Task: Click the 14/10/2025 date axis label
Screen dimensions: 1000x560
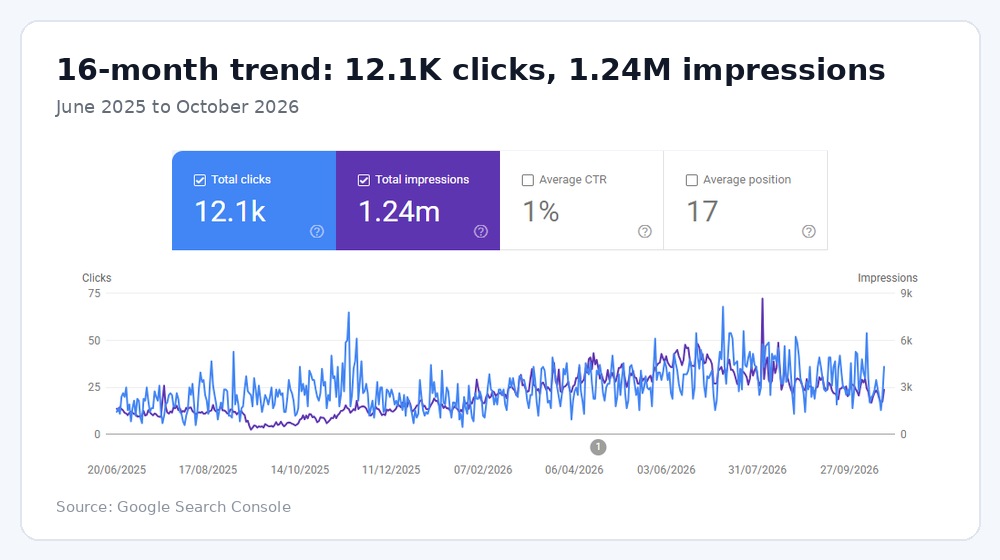Action: 300,470
